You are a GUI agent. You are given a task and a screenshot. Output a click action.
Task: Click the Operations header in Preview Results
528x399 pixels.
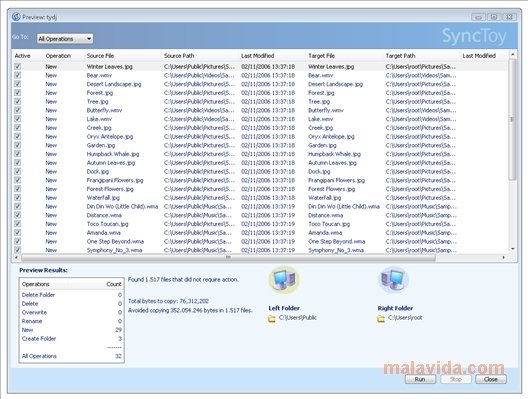[36, 284]
